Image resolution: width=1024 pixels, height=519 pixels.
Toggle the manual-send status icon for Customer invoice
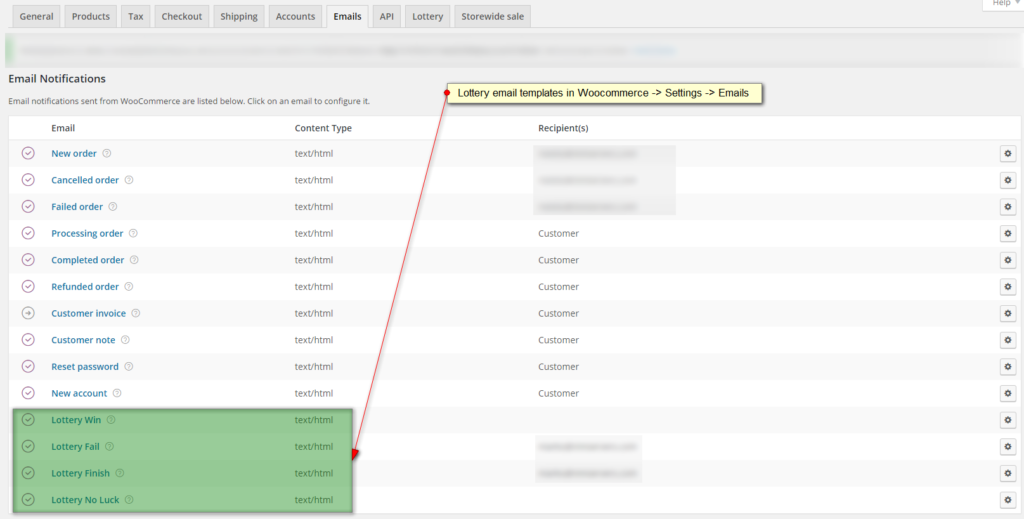pyautogui.click(x=28, y=313)
